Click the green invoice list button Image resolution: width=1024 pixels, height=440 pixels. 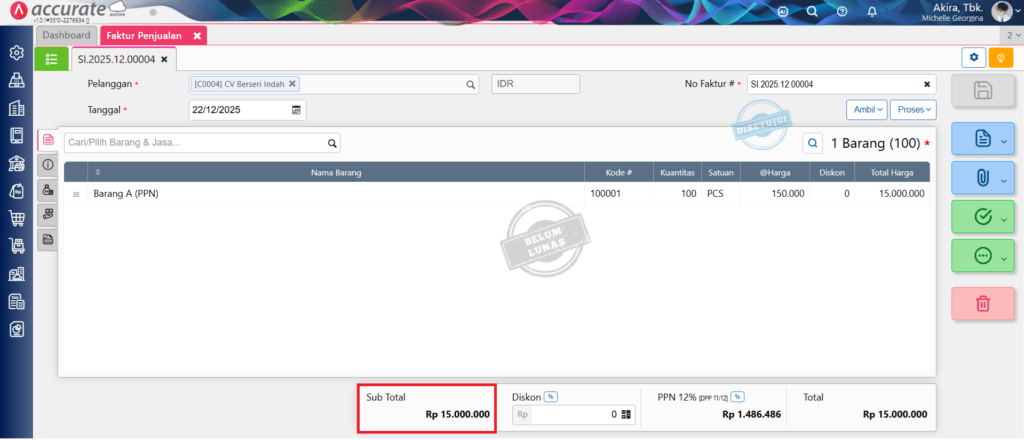tap(51, 59)
